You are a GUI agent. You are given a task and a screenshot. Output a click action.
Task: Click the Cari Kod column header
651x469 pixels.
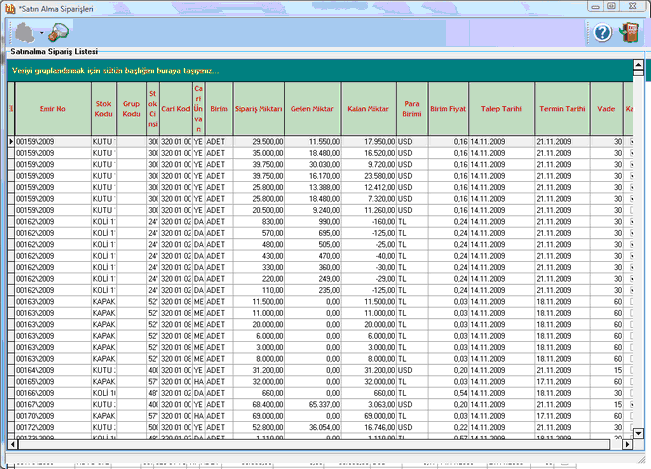pyautogui.click(x=176, y=109)
